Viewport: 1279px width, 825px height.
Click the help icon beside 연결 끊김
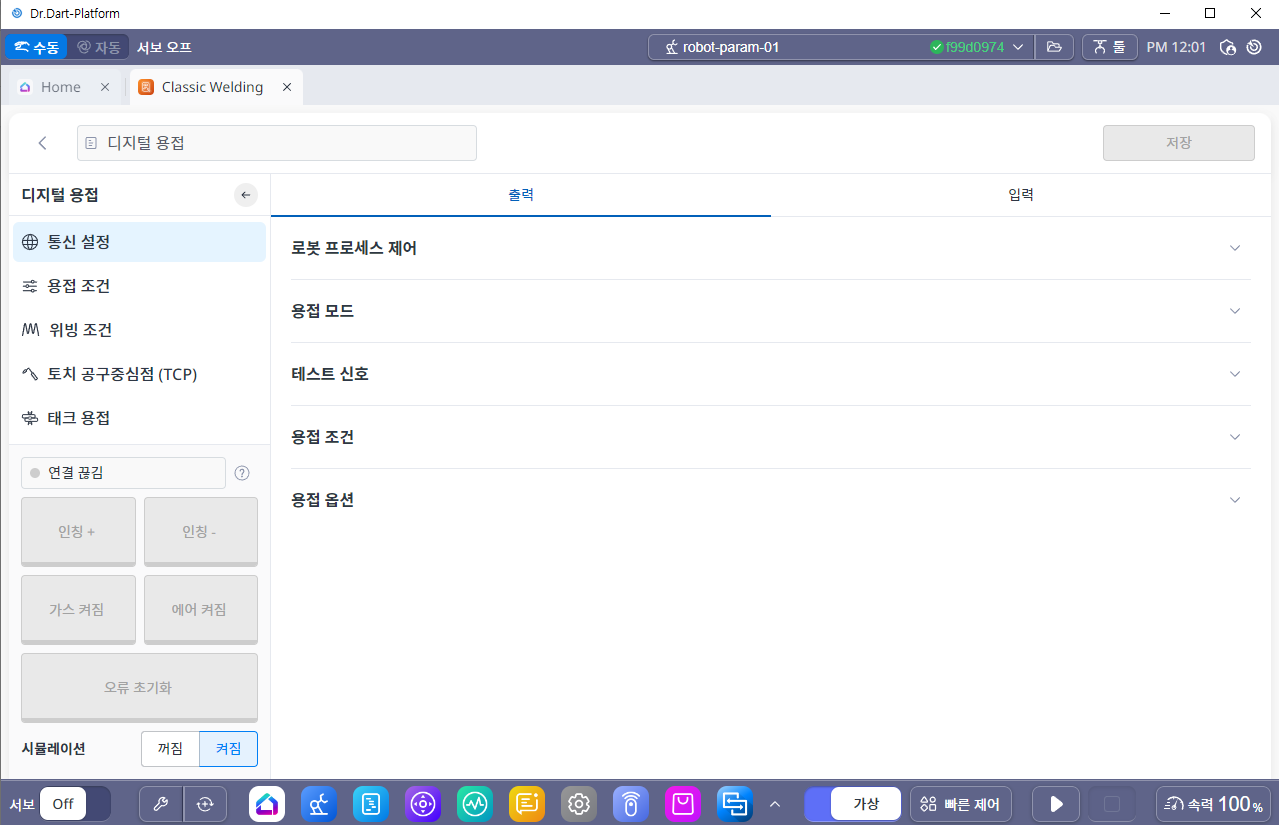(x=241, y=473)
